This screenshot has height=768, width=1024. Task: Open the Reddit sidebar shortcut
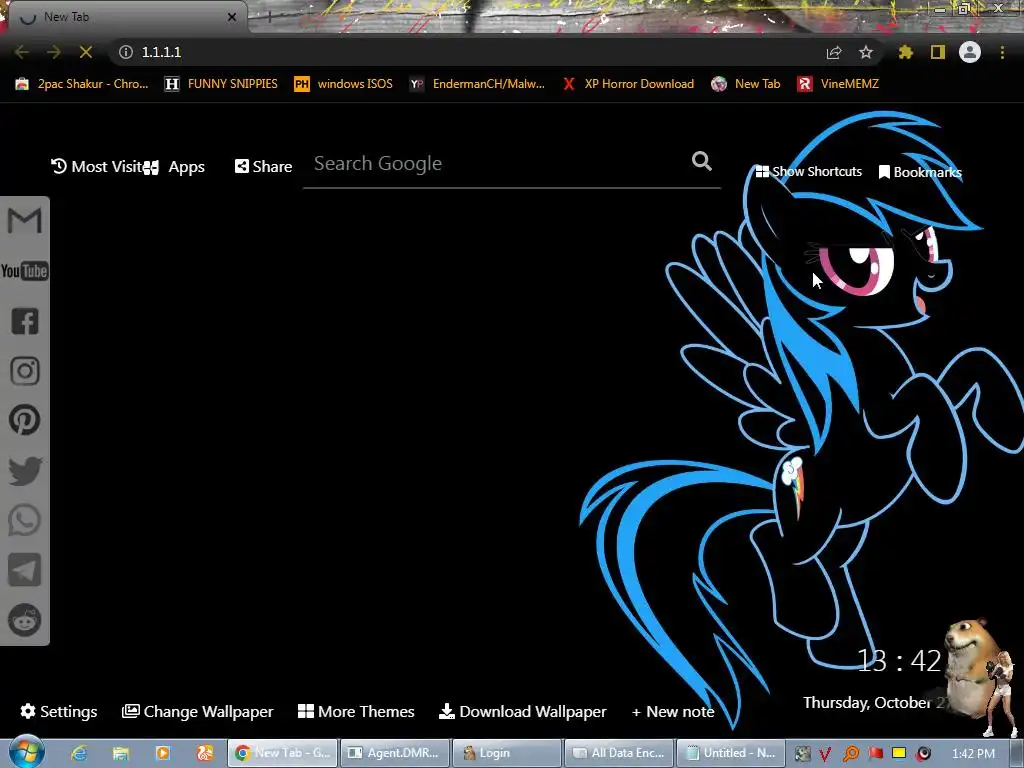[x=25, y=620]
